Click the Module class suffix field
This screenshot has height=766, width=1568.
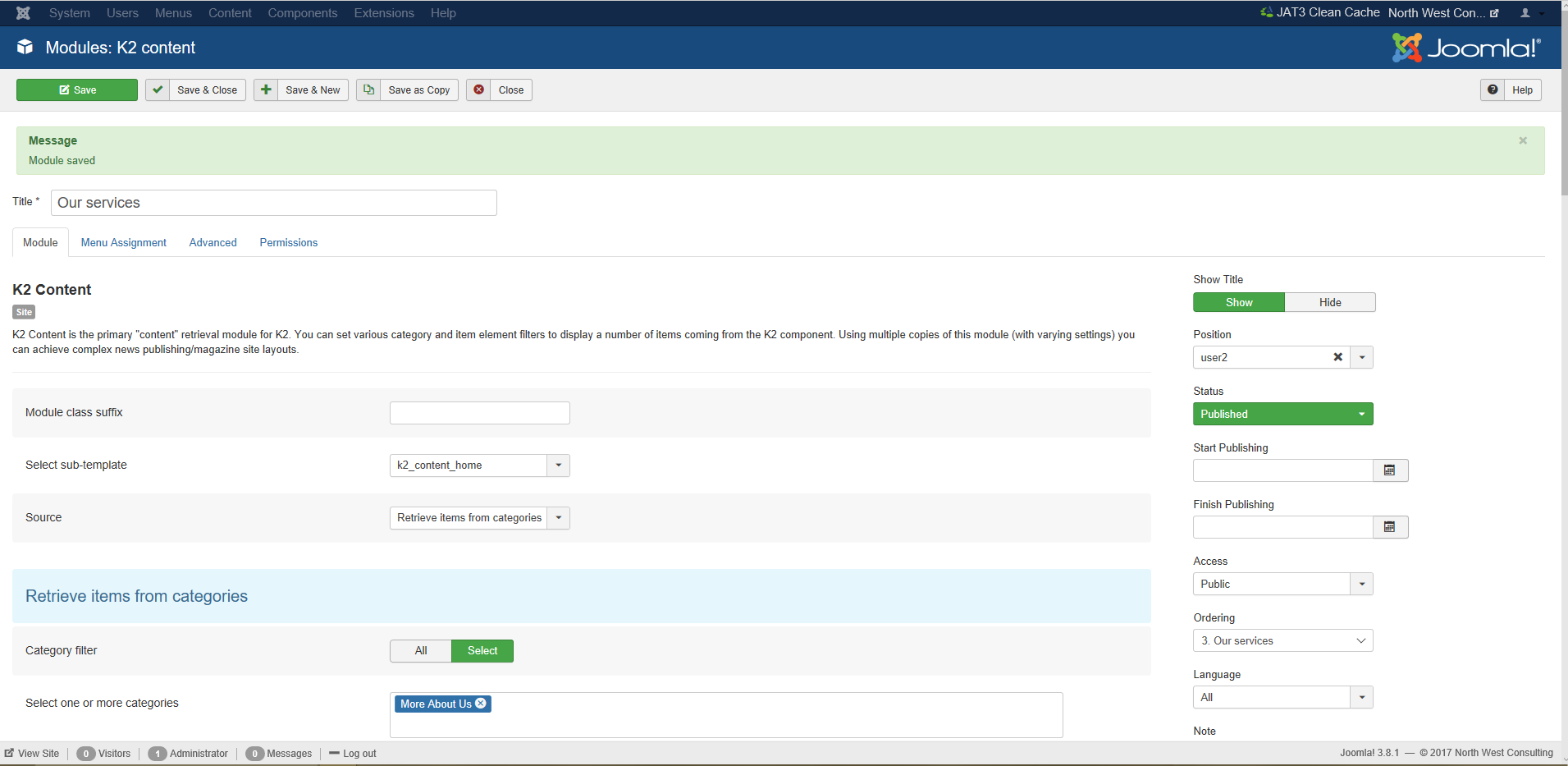[479, 413]
